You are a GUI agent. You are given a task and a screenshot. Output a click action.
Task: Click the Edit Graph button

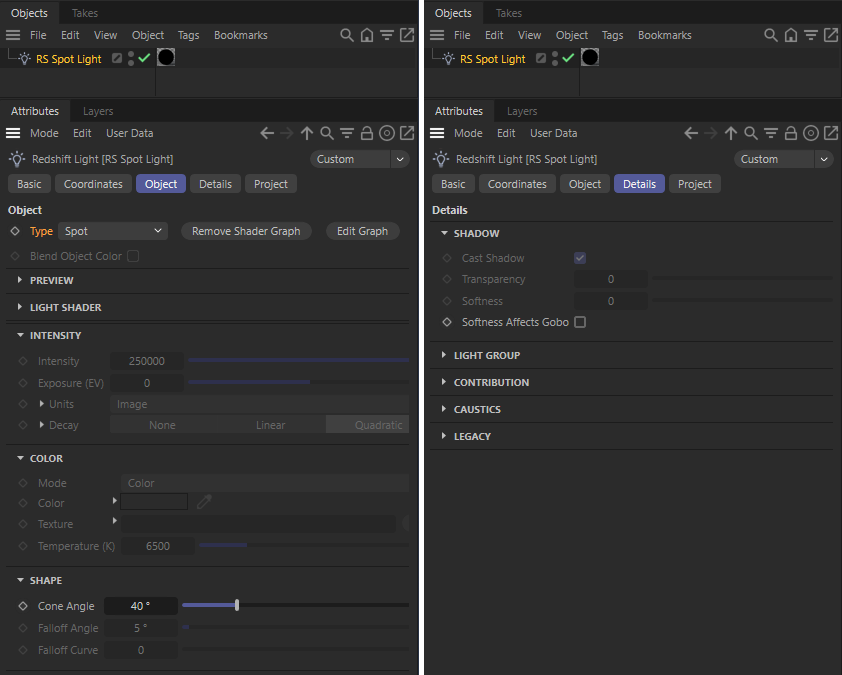[x=362, y=231]
